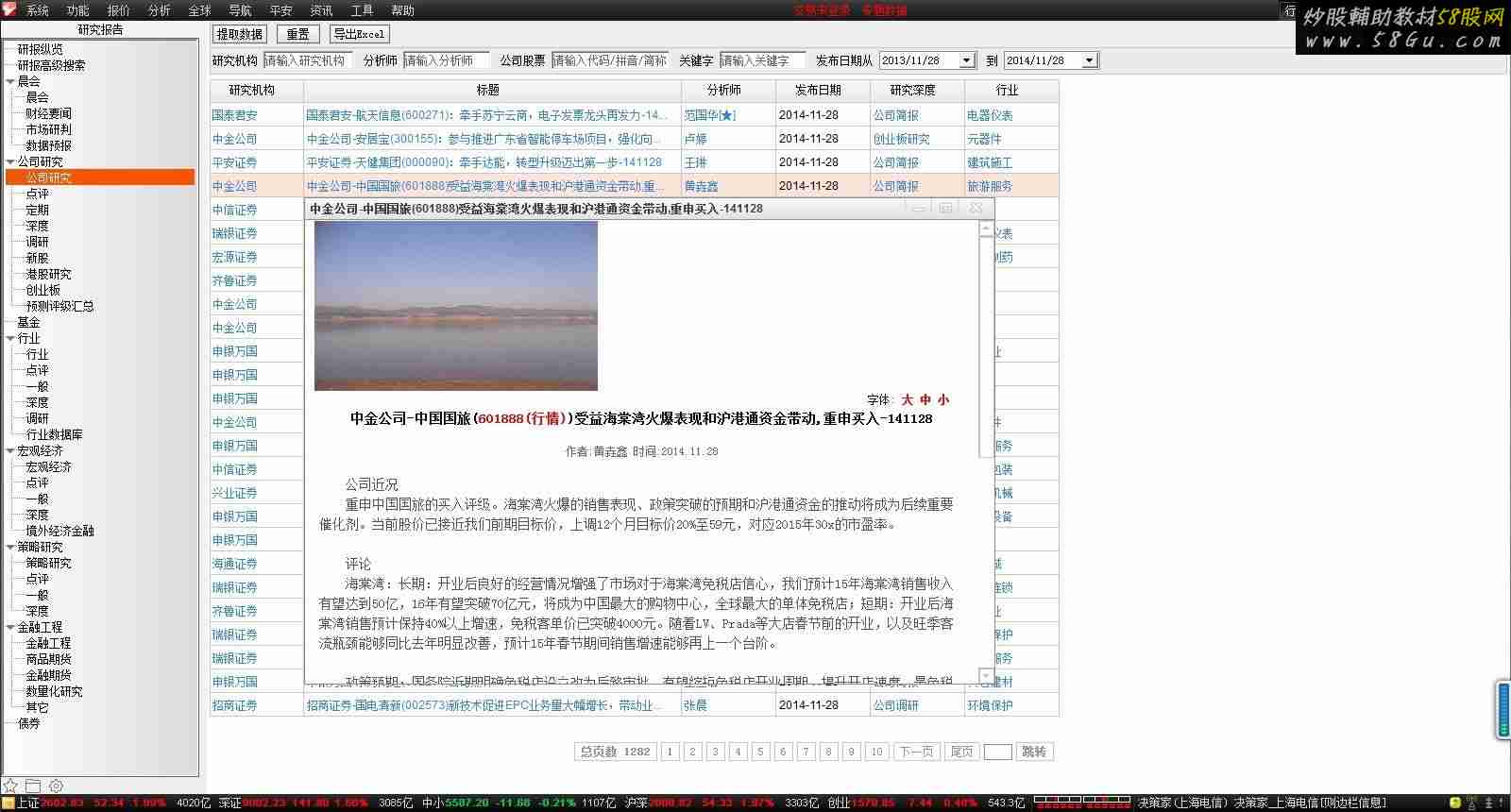
Task: Maximize the 中国国旅 report popup
Action: point(945,208)
